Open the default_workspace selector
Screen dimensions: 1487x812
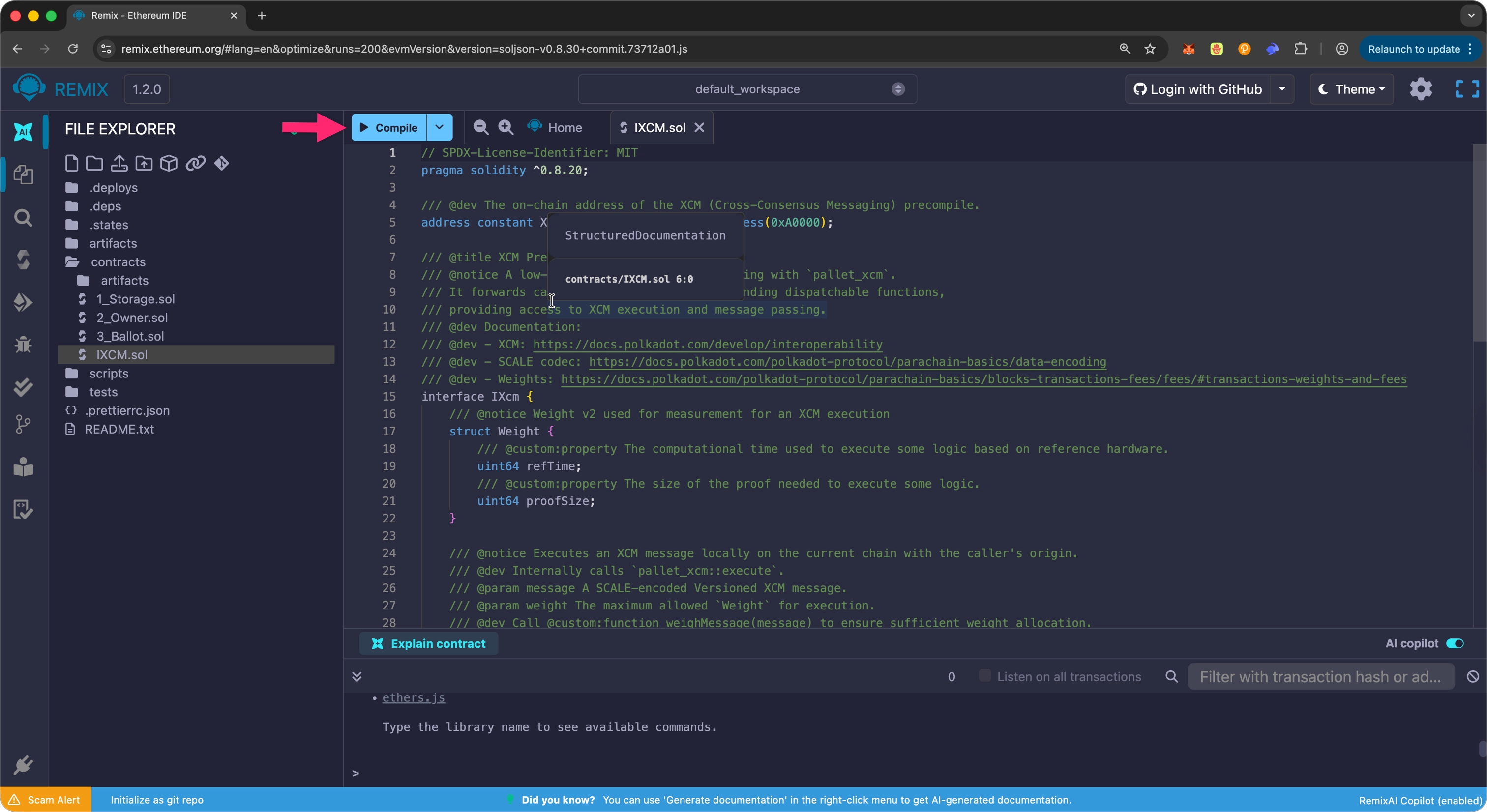[747, 89]
